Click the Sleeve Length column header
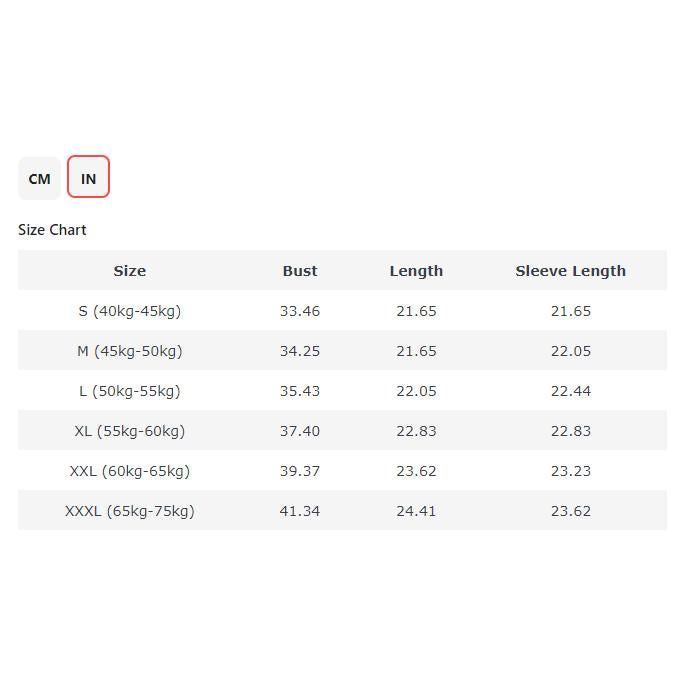 (x=570, y=271)
